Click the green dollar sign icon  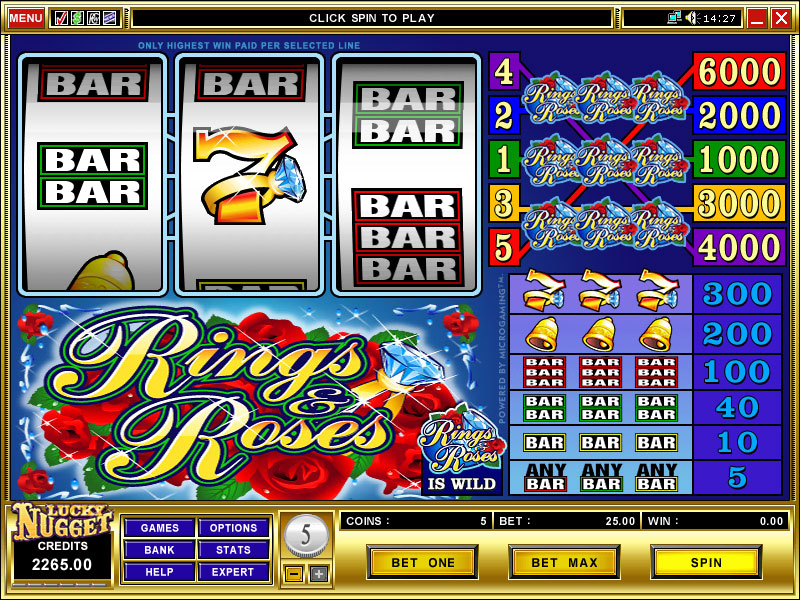(x=77, y=18)
